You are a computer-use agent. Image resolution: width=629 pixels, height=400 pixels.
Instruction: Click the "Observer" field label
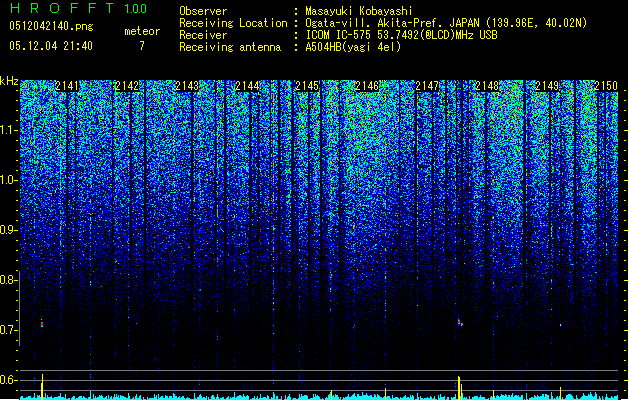tap(203, 11)
